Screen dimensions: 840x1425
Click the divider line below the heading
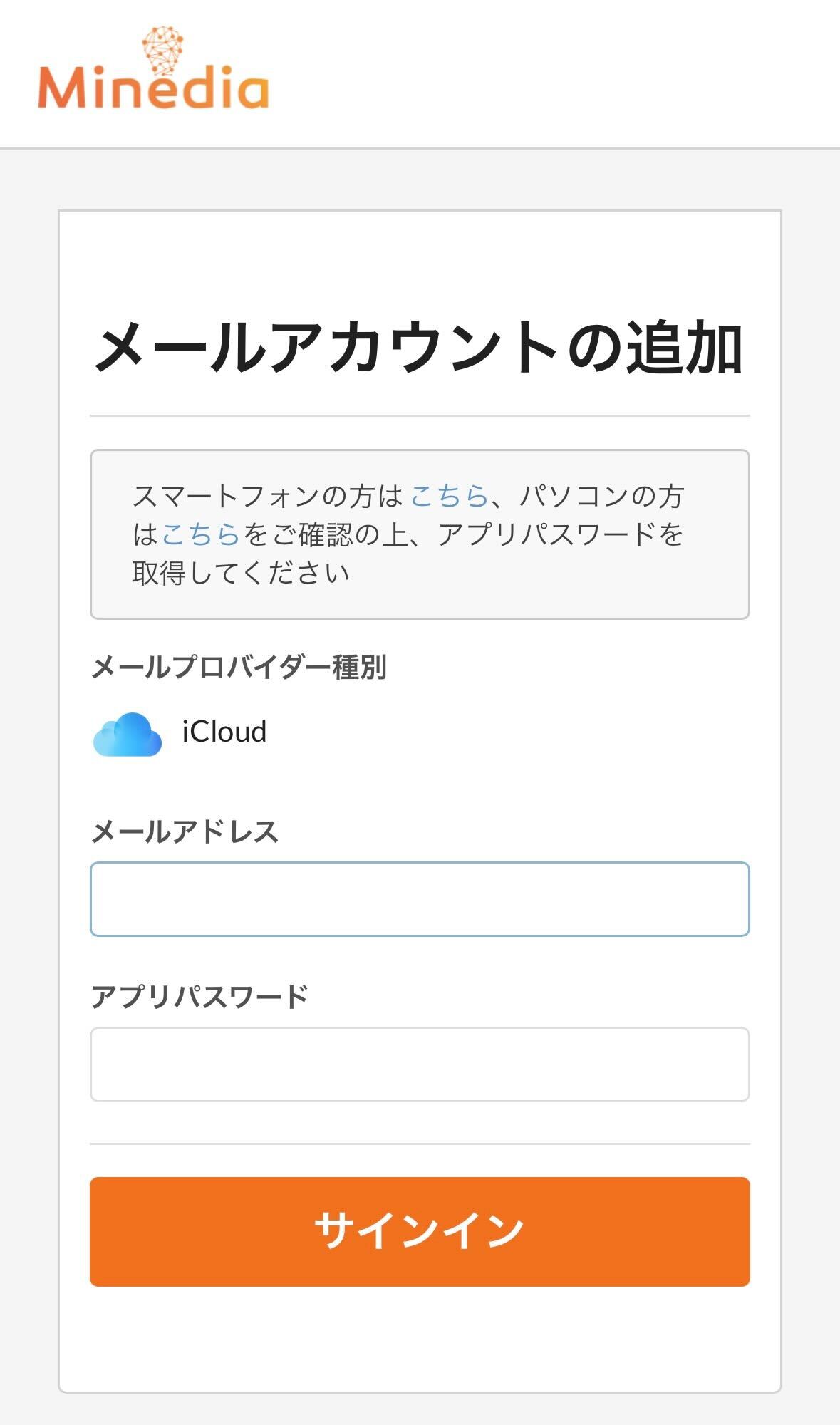[x=420, y=415]
